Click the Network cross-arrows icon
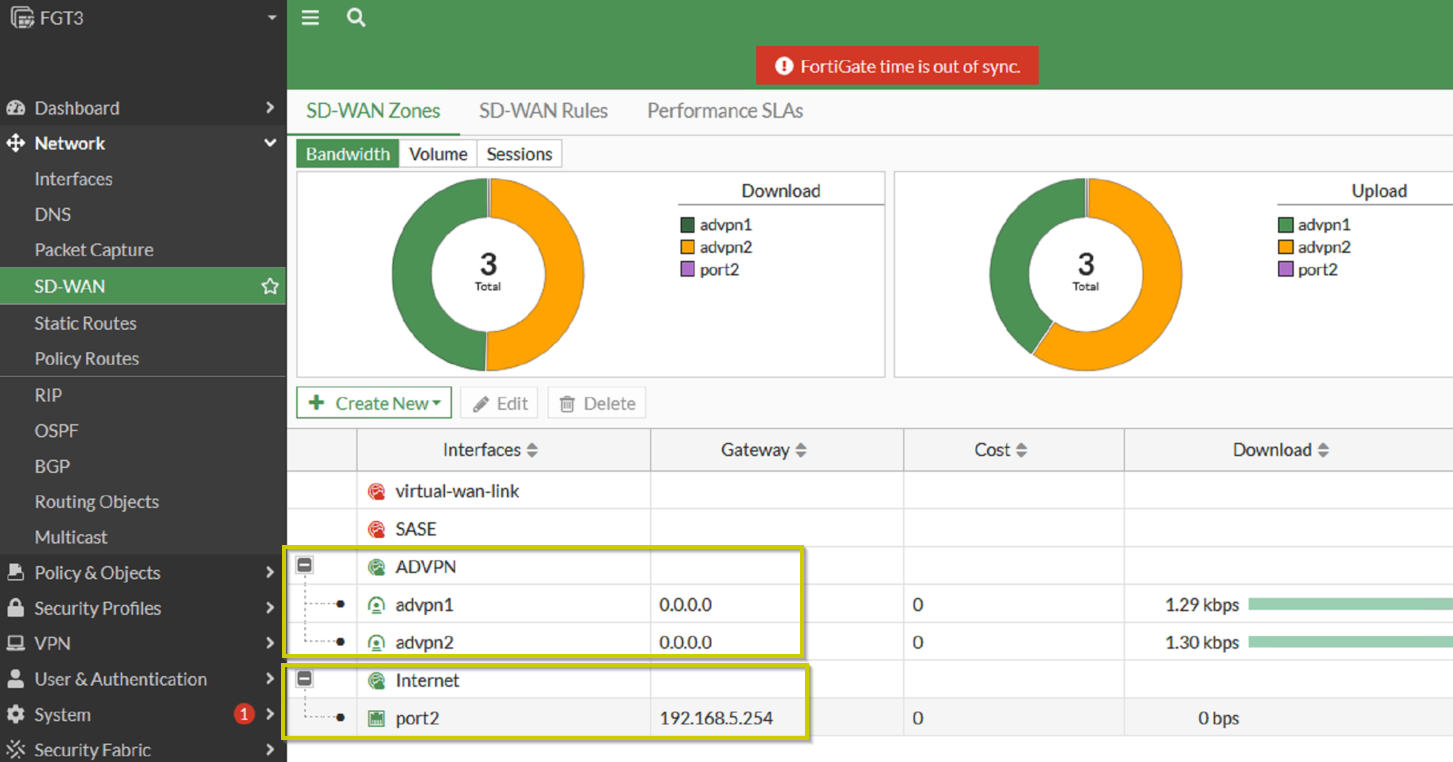The height and width of the screenshot is (762, 1453). click(16, 143)
